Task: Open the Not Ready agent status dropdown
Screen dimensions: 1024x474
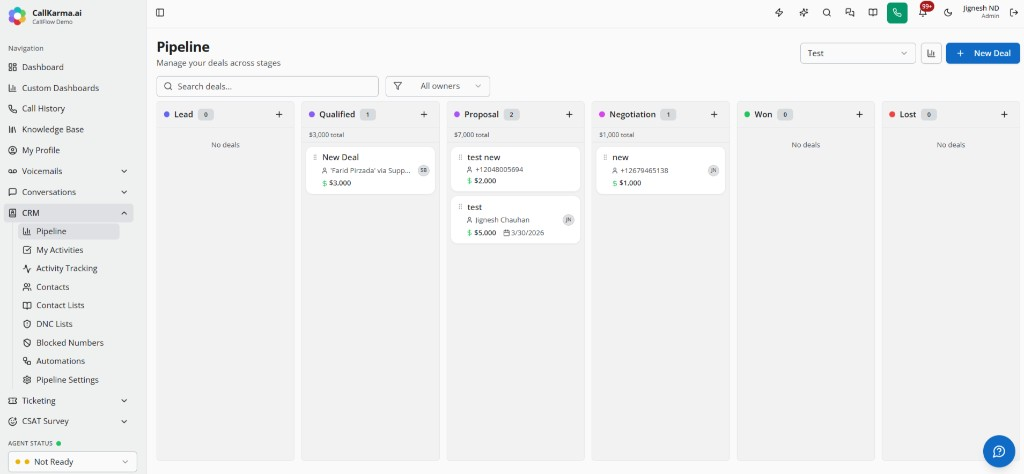Action: [x=72, y=462]
